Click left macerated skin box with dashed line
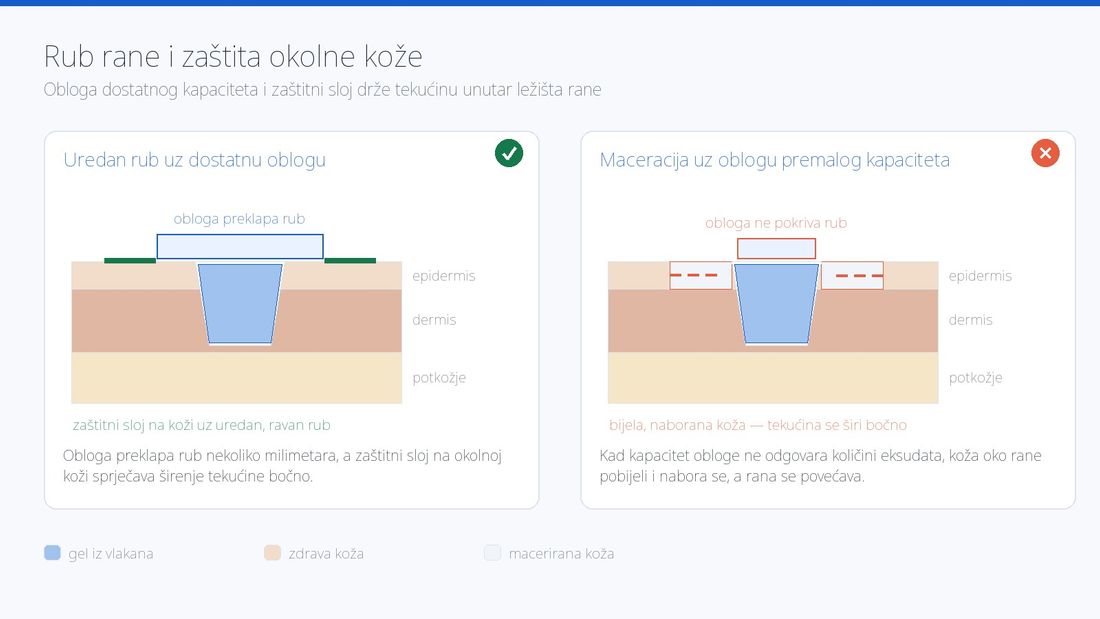The image size is (1100, 619). click(700, 275)
